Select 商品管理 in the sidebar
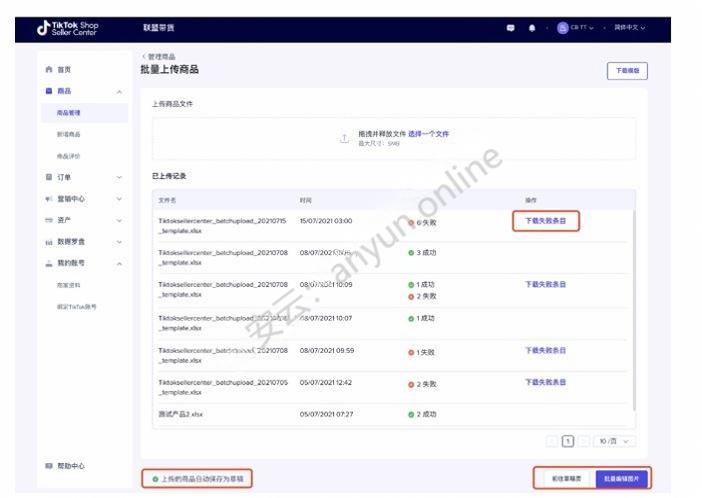Viewport: 702px width, 498px height. [x=84, y=113]
